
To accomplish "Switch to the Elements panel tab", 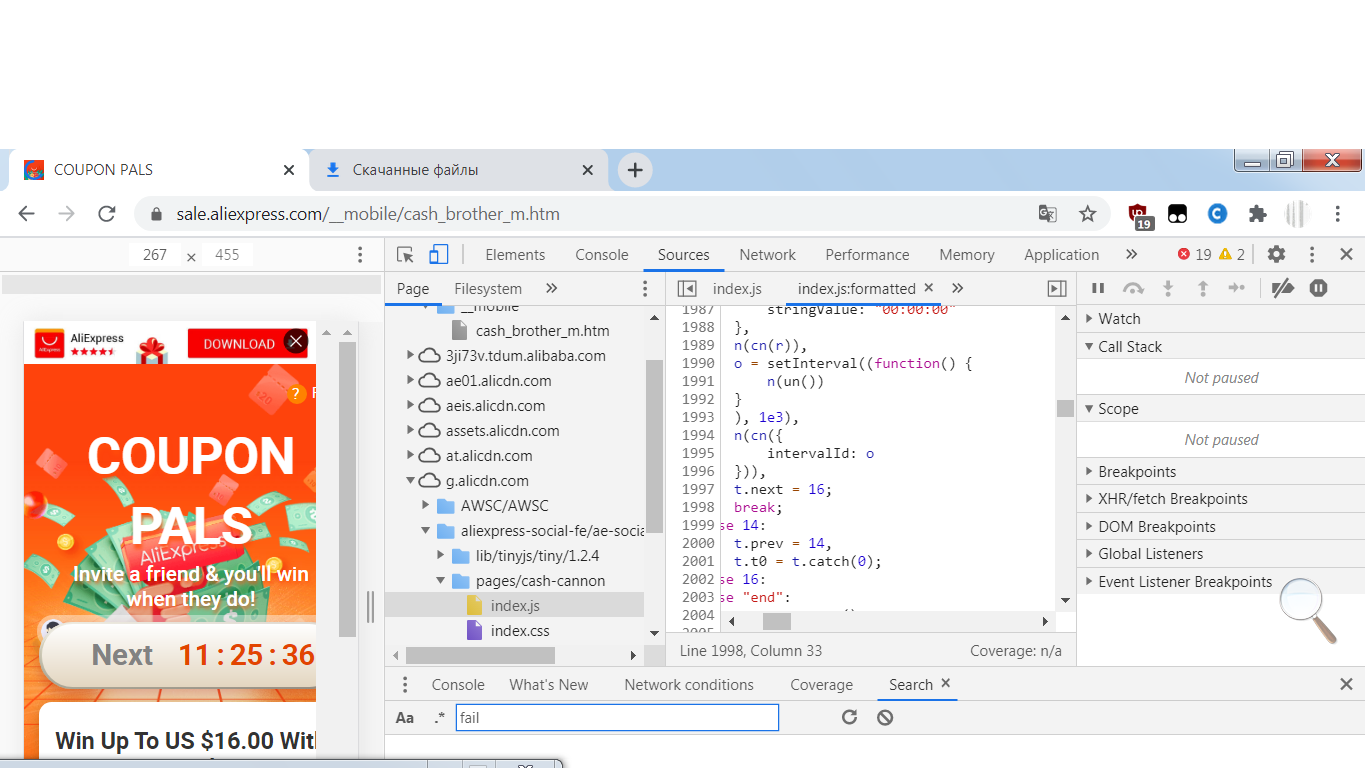I will [515, 255].
